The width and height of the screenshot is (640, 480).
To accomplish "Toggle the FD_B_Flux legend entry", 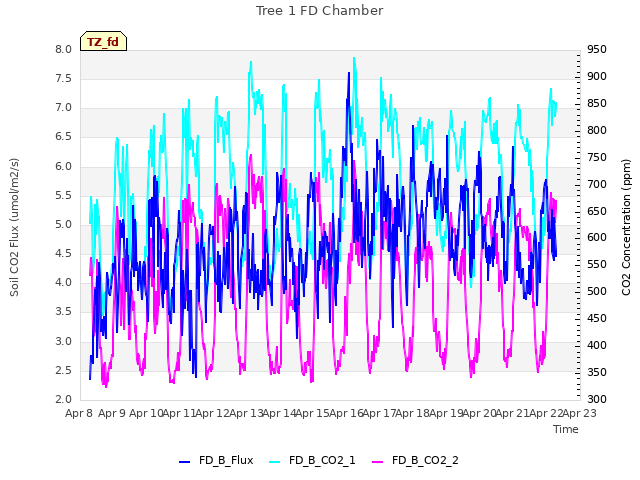I will click(x=216, y=460).
